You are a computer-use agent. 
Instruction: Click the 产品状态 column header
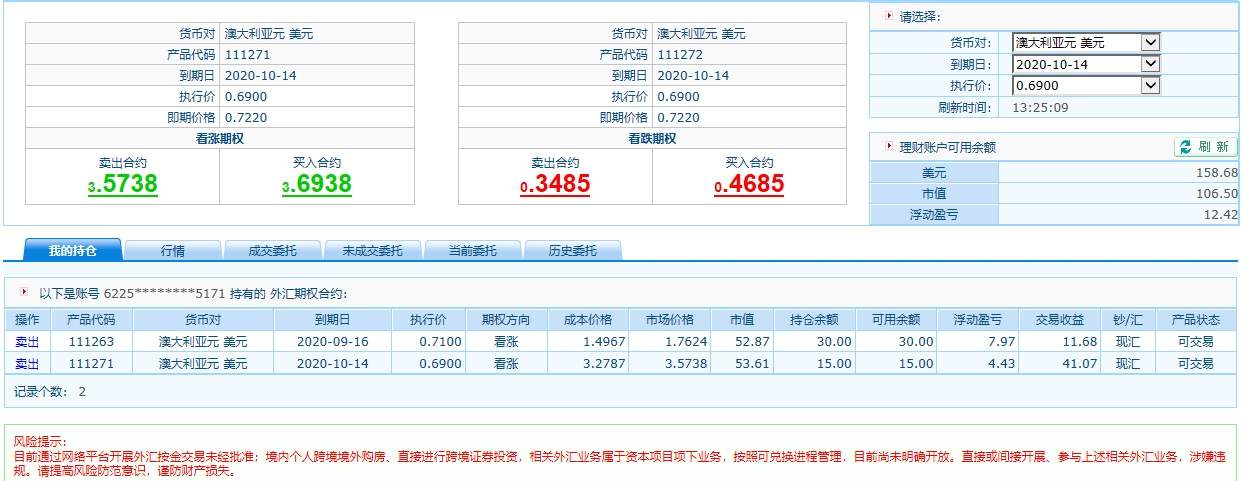[1196, 320]
